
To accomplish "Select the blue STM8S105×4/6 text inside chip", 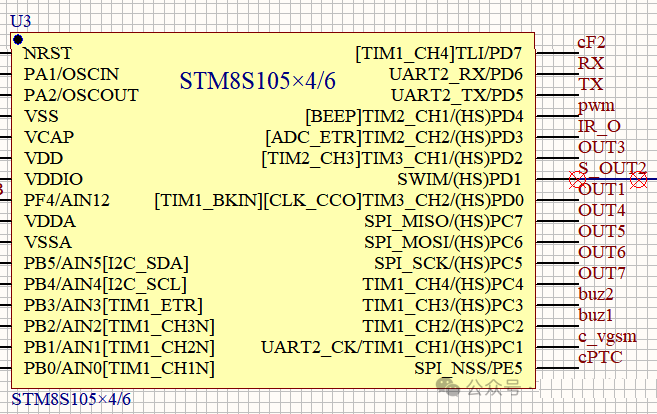I will click(257, 82).
